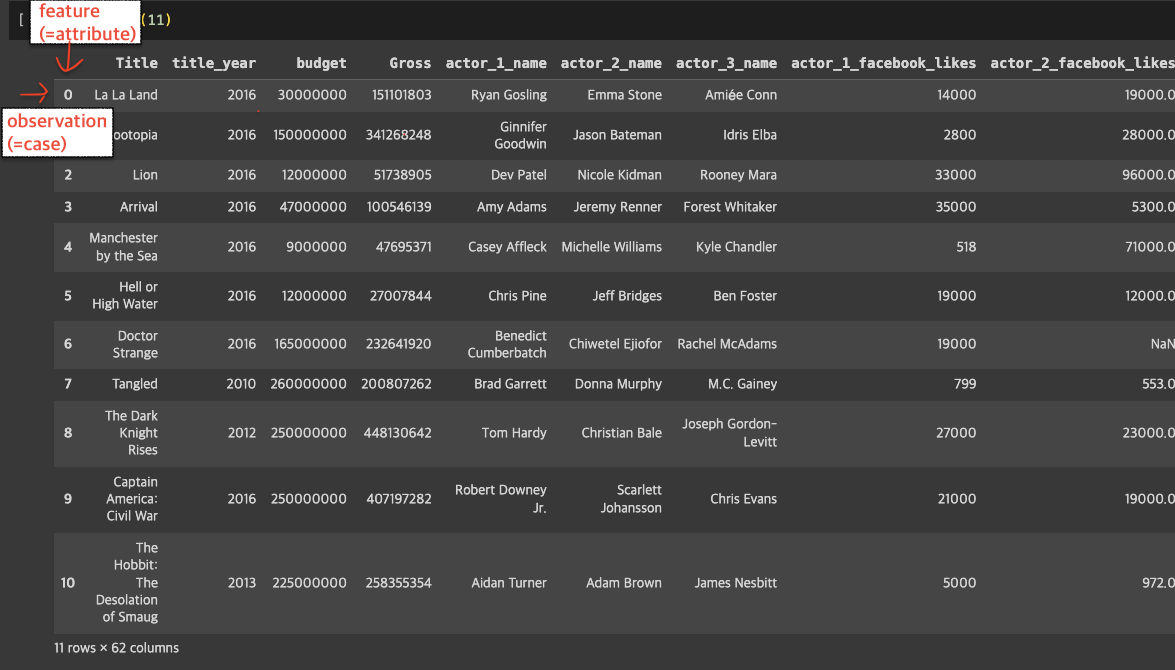
Task: Click budget value 260000000
Action: 308,384
